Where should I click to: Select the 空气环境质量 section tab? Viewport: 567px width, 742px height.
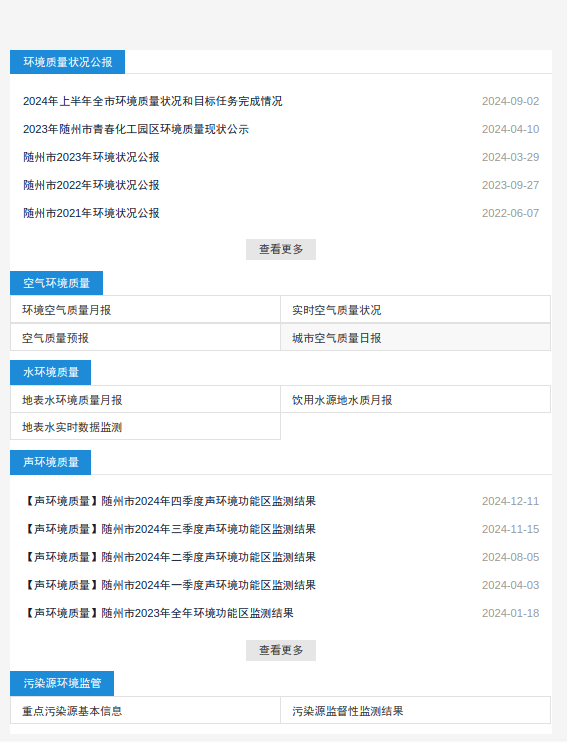56,283
